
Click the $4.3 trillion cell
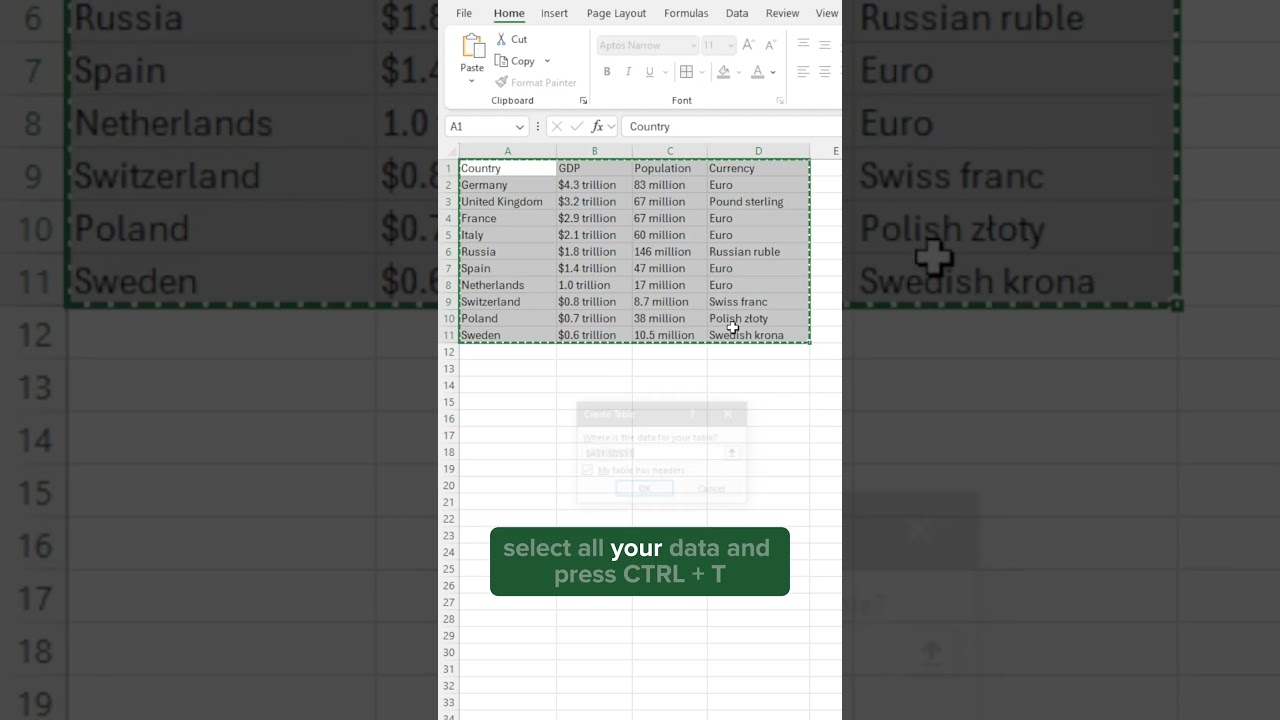pyautogui.click(x=594, y=185)
